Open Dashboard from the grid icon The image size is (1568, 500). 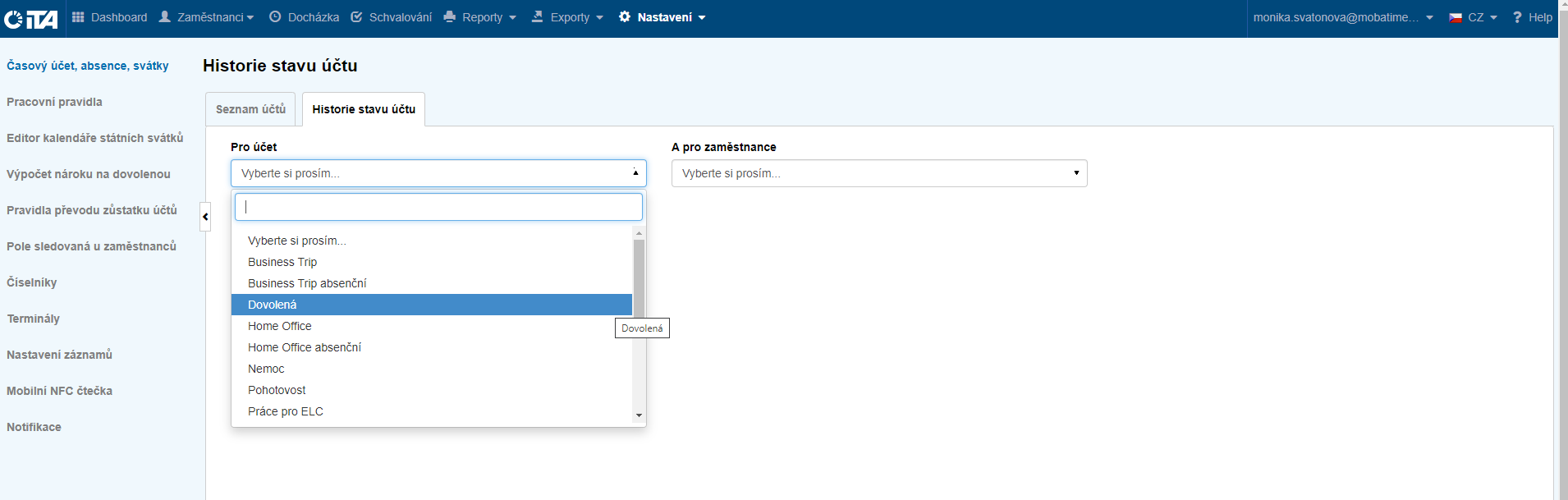(x=79, y=17)
